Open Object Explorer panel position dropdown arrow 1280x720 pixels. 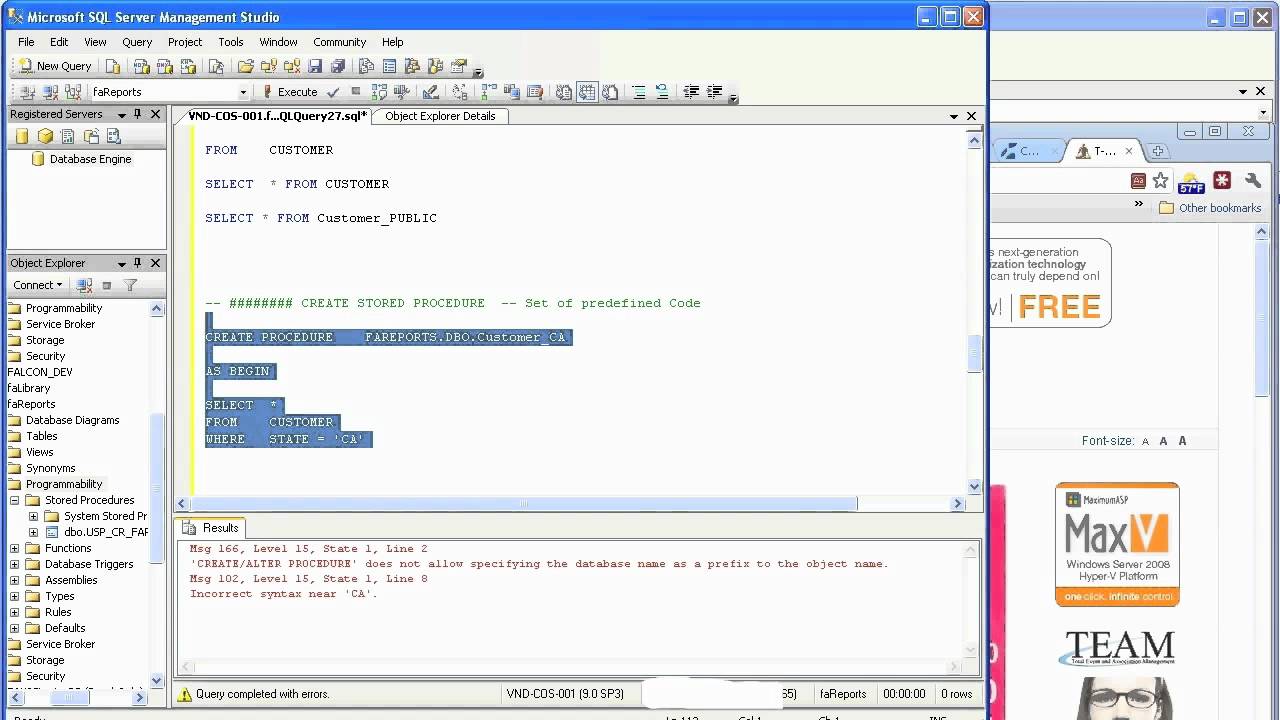click(x=121, y=264)
